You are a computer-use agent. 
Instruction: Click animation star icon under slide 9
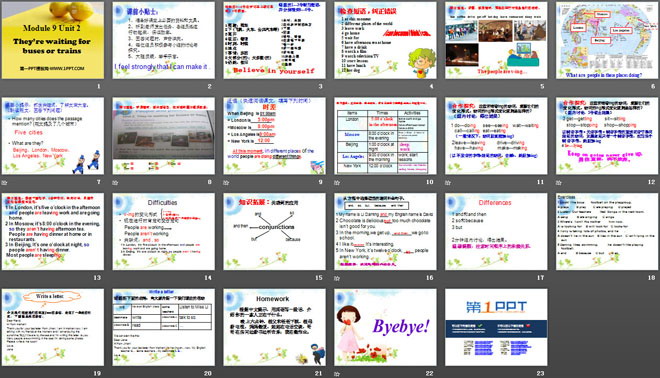226,183
